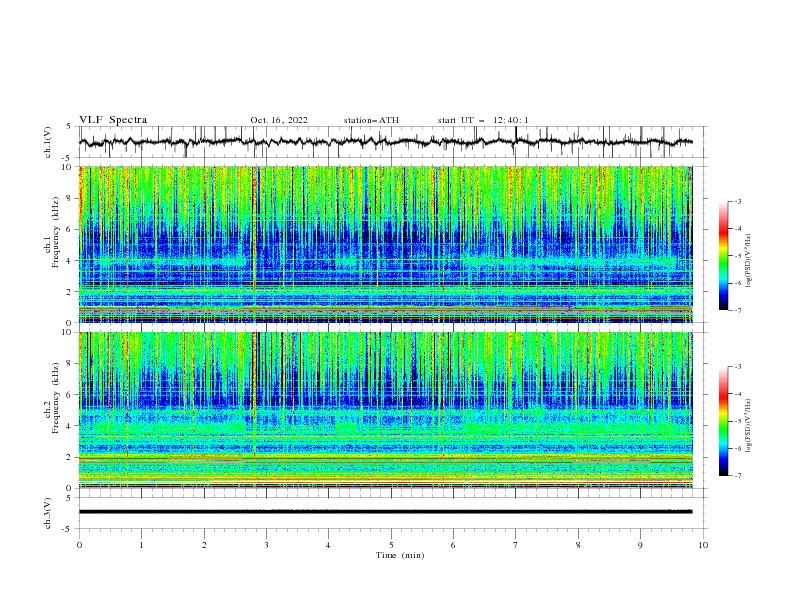
Task: Click the time axis tick label "8"
Action: pyautogui.click(x=578, y=545)
